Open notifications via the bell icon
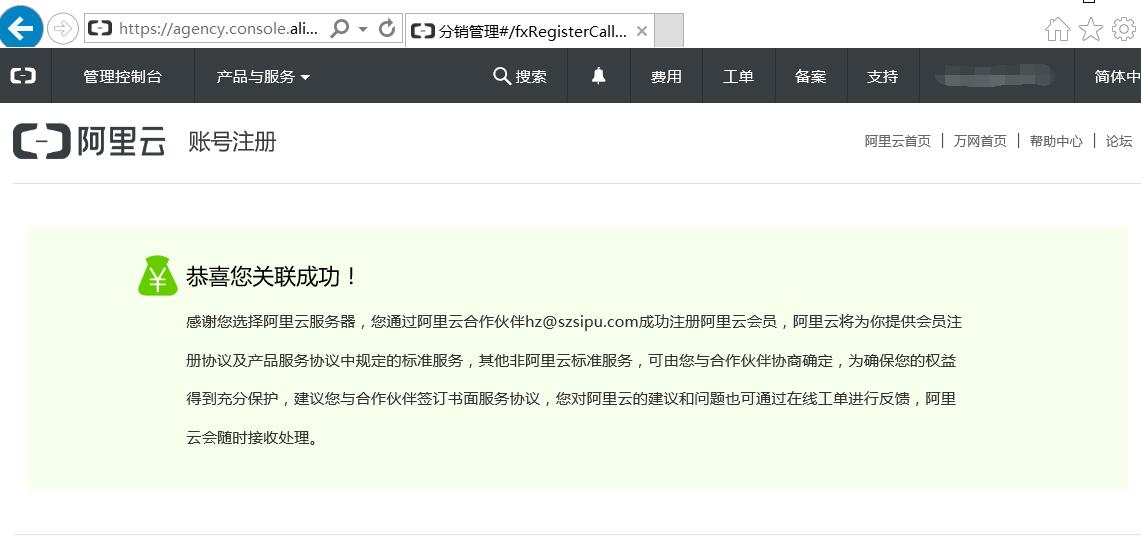 point(599,76)
